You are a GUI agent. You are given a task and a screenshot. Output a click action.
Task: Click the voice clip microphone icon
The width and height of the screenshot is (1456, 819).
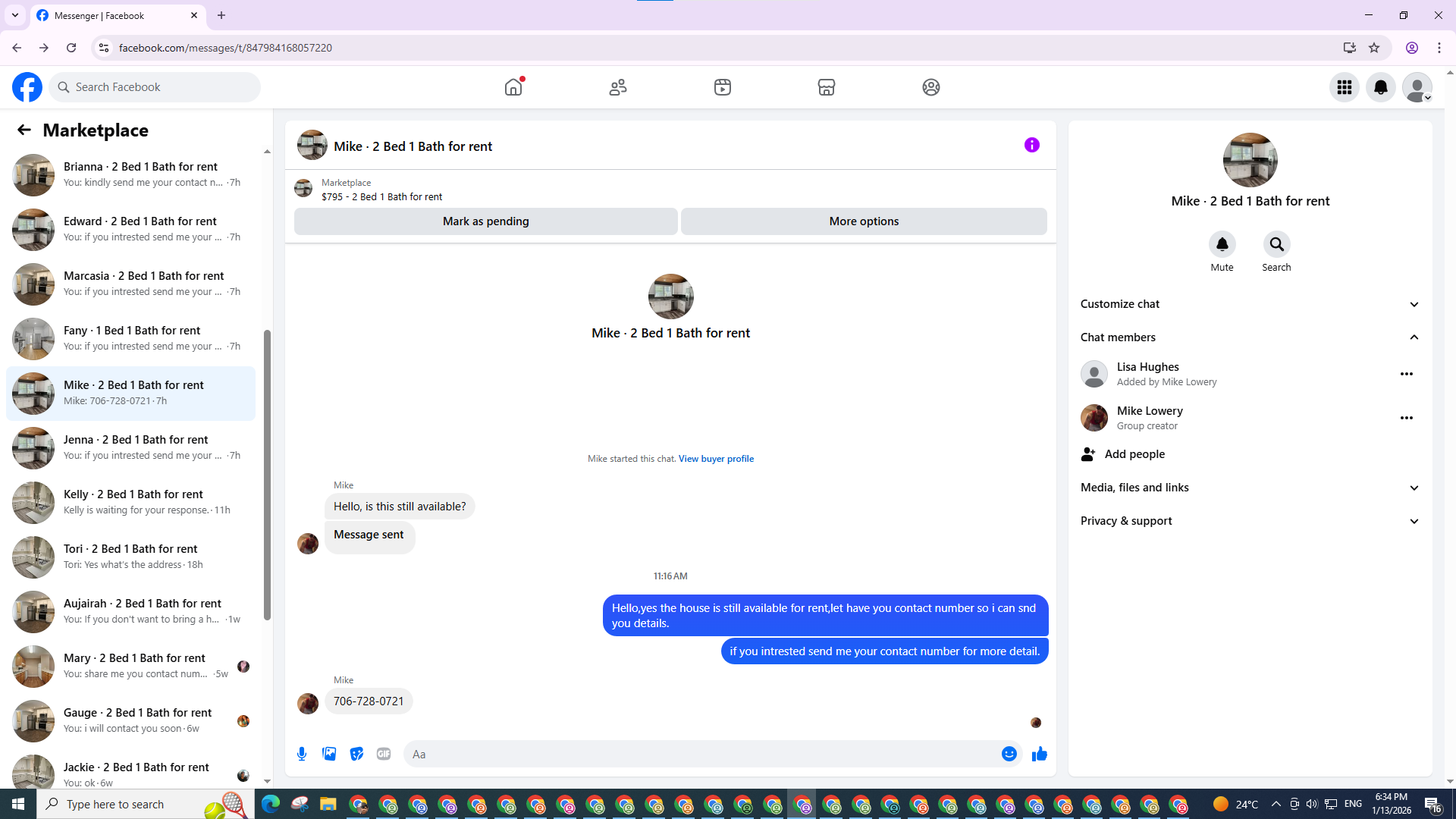302,754
